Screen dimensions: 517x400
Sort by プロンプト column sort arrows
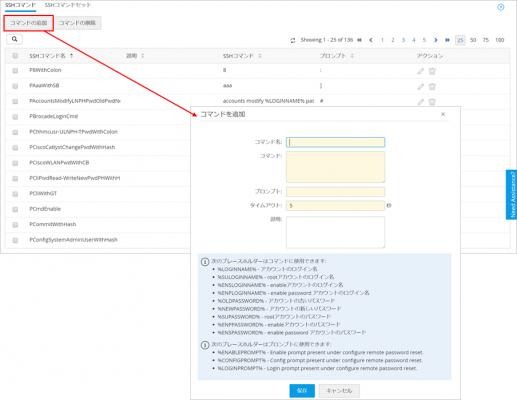(x=352, y=56)
